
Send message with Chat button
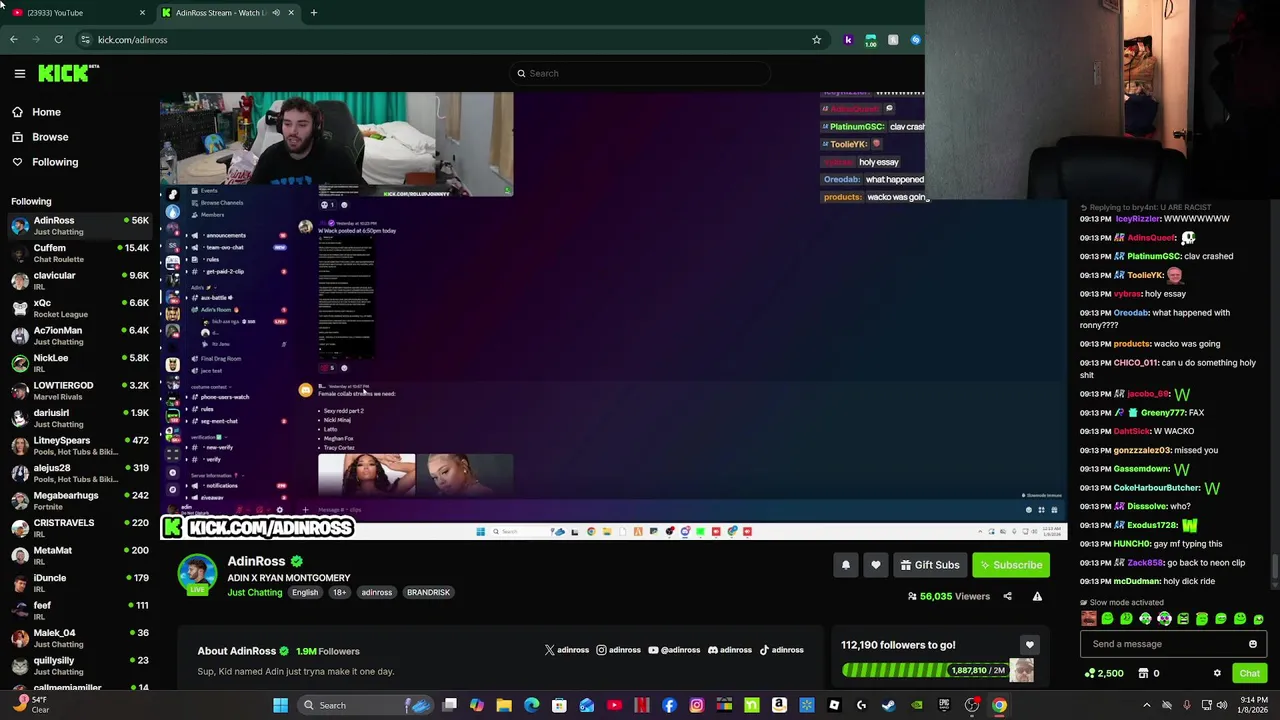(1249, 673)
